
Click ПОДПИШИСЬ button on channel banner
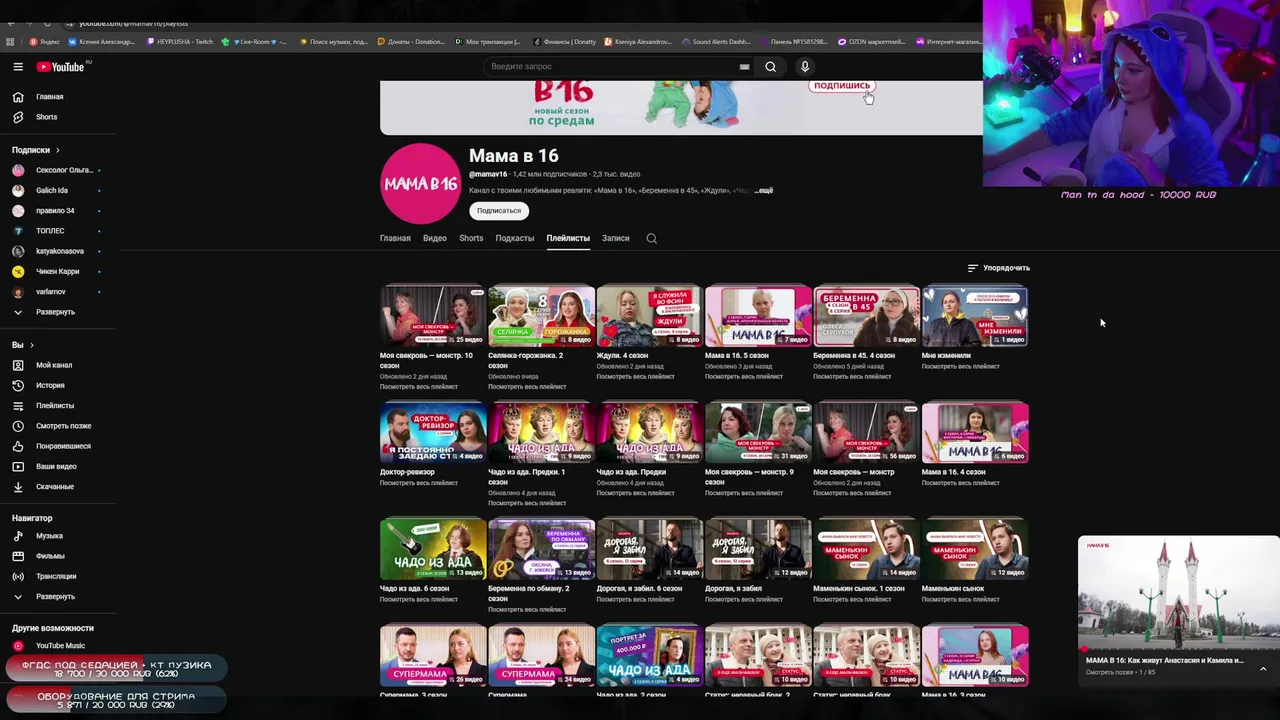[x=842, y=85]
